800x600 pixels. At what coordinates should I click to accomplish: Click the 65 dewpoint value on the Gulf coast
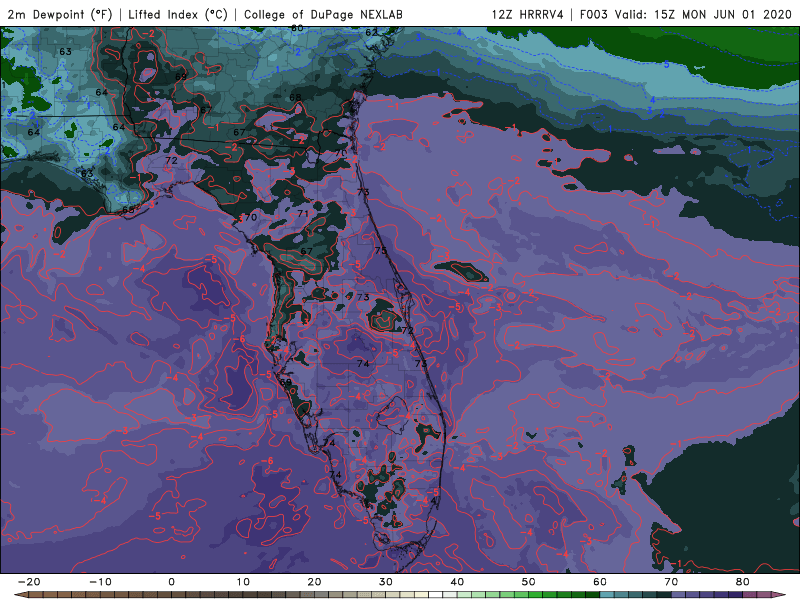click(128, 210)
